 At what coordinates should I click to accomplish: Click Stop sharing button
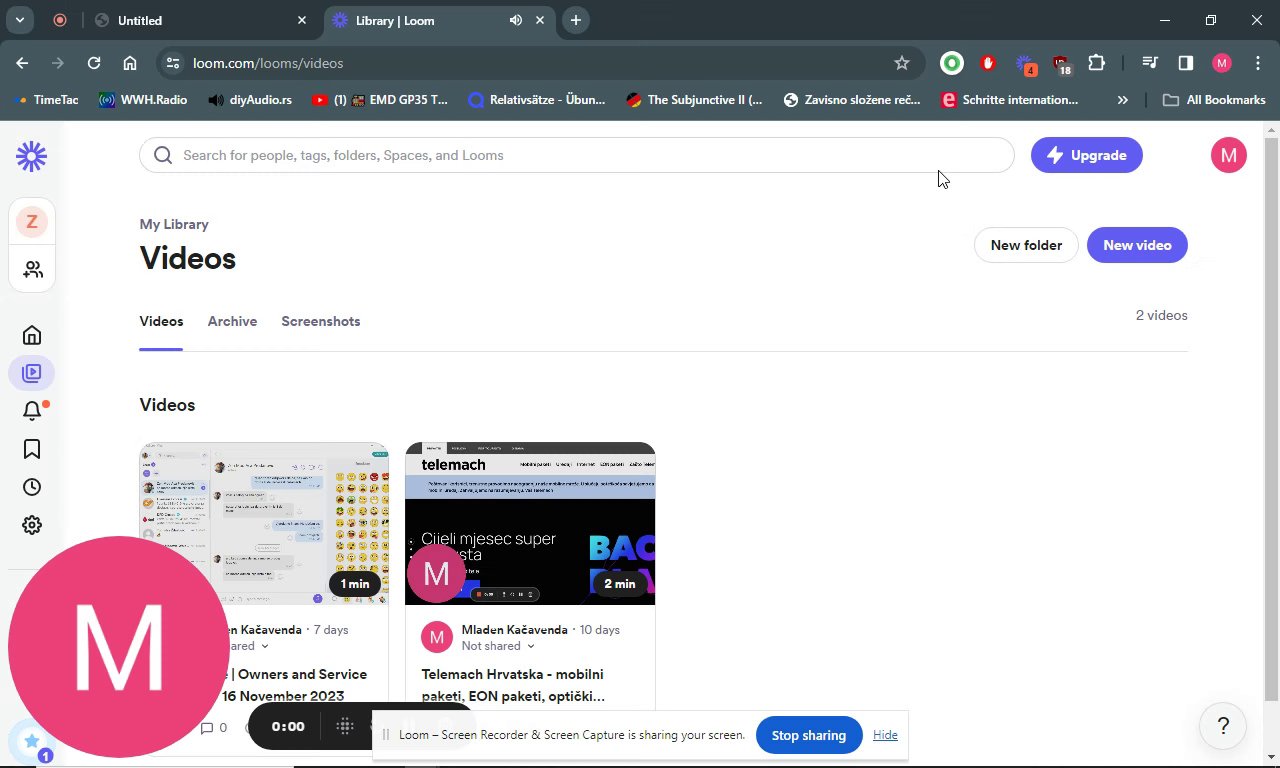tap(809, 735)
